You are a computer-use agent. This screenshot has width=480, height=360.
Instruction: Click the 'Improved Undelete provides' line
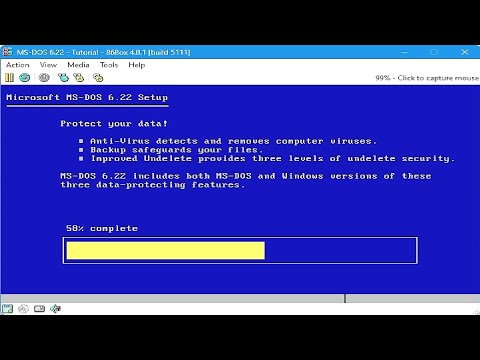tap(272, 159)
